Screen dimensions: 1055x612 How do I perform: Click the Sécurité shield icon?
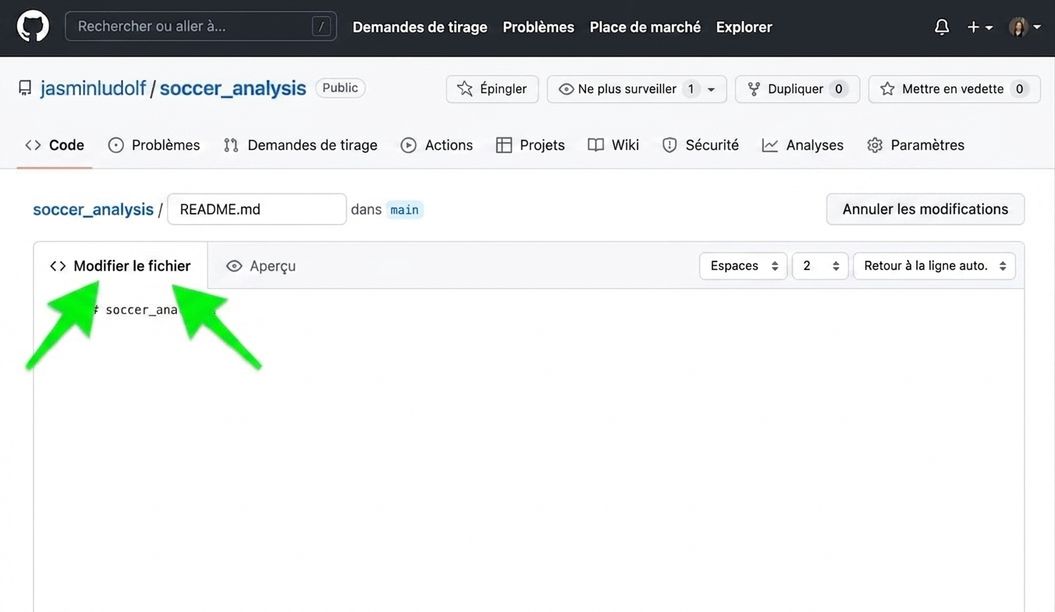[x=669, y=145]
